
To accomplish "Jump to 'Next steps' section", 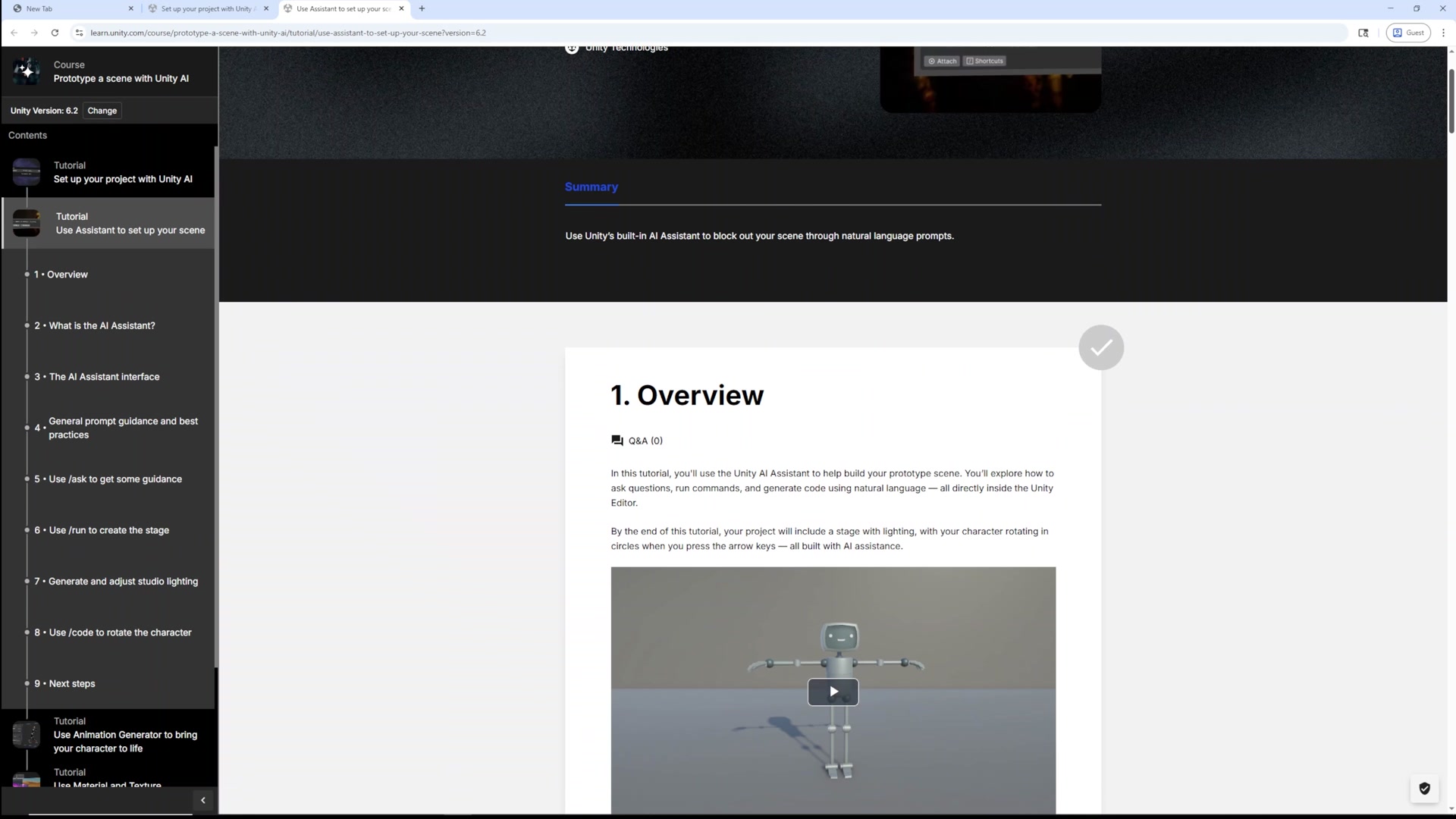I will [64, 684].
